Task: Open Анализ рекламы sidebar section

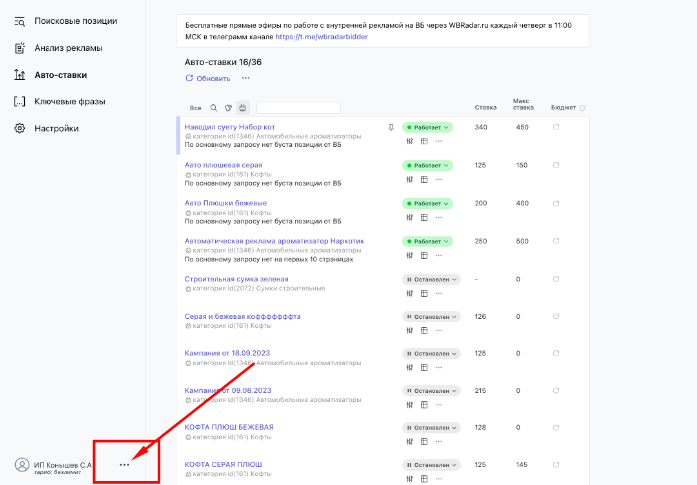Action: [68, 48]
